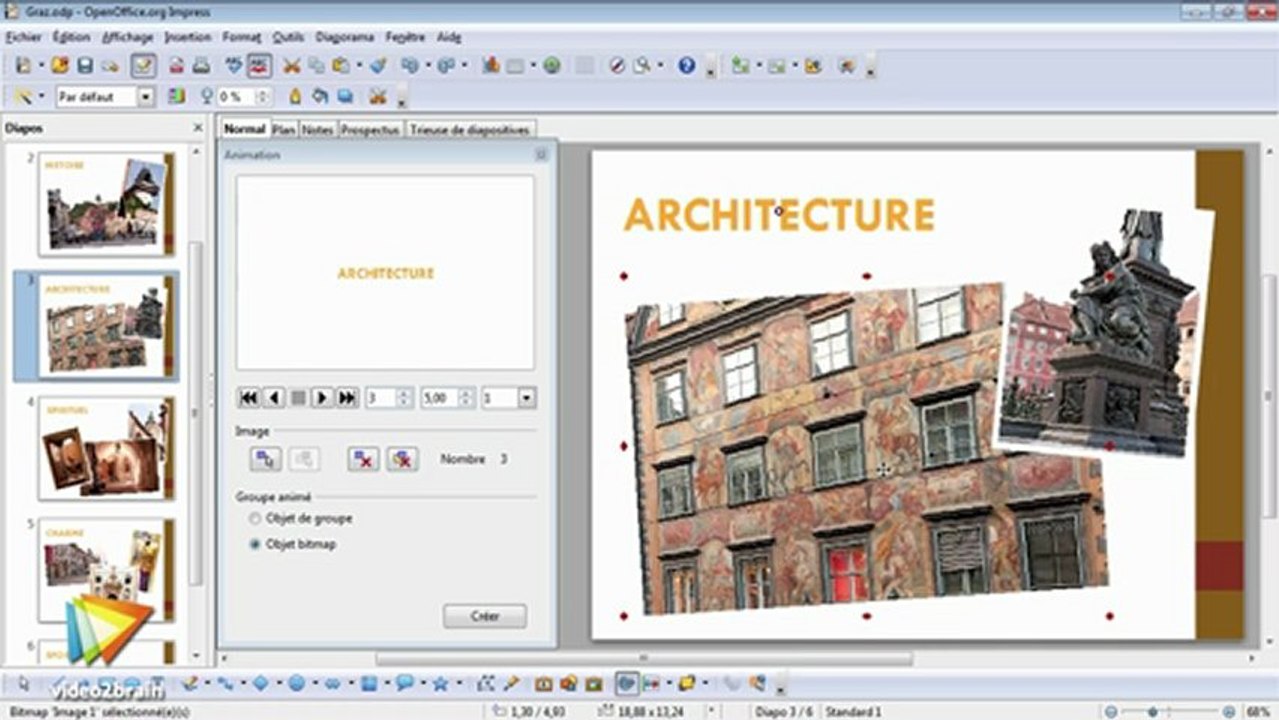Screen dimensions: 1279x720
Task: Toggle the edit file mode button
Action: (143, 66)
